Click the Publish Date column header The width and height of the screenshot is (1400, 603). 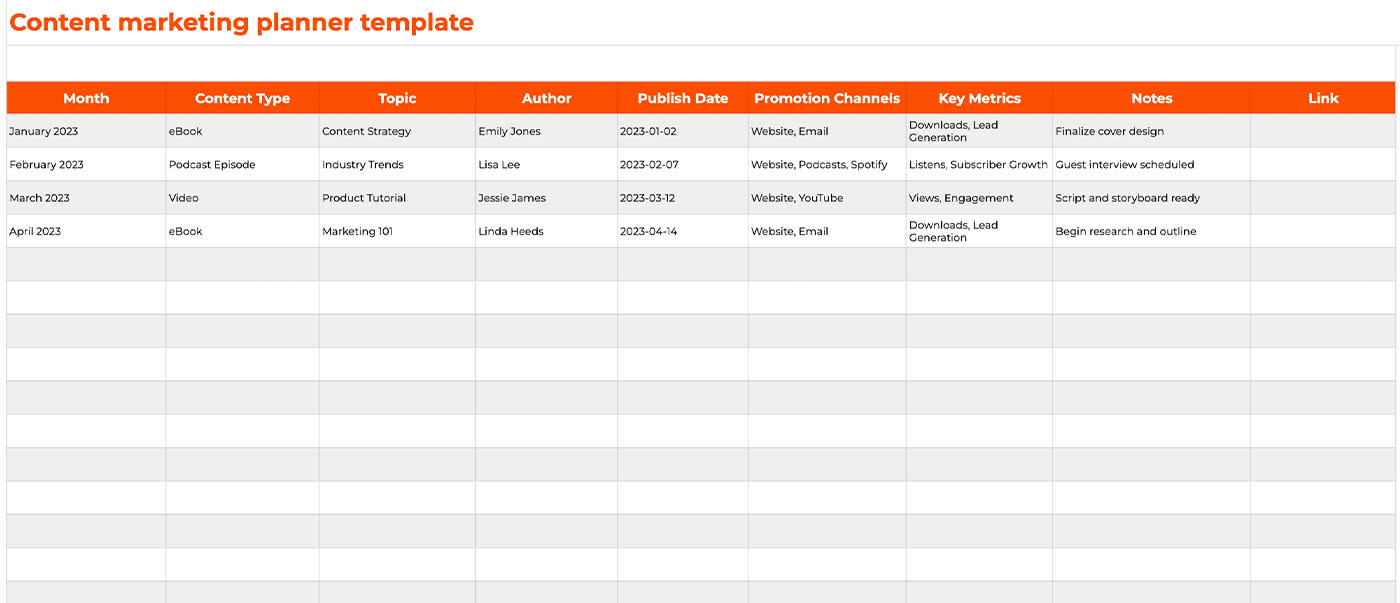(x=683, y=98)
